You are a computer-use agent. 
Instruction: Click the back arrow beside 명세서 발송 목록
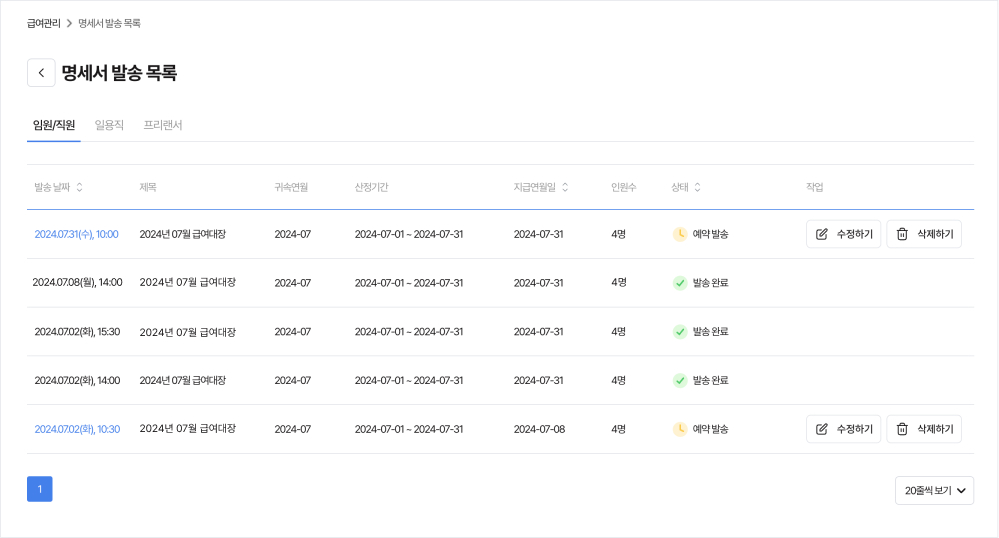(x=41, y=73)
